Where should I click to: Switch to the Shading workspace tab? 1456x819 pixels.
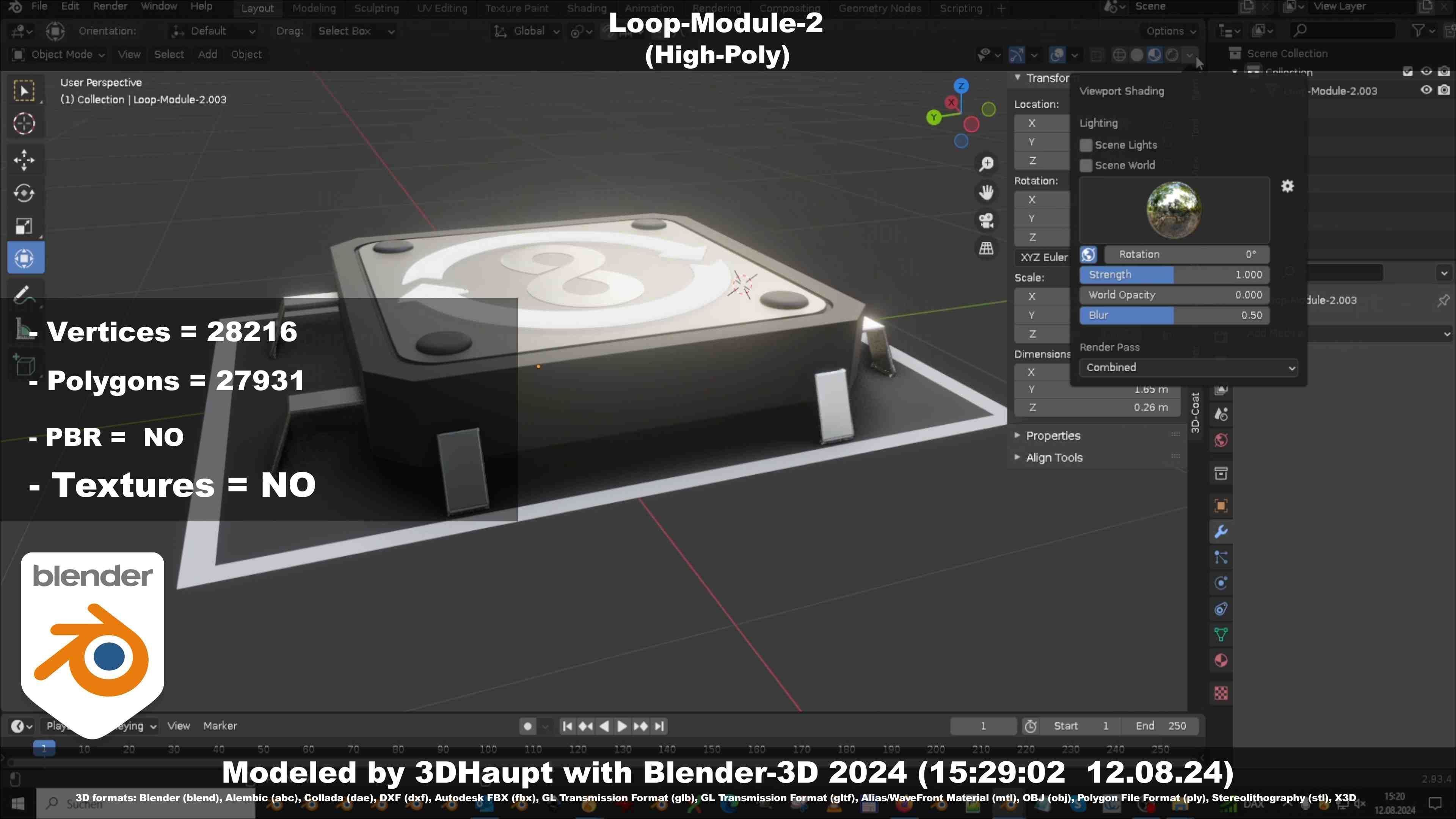tap(586, 8)
